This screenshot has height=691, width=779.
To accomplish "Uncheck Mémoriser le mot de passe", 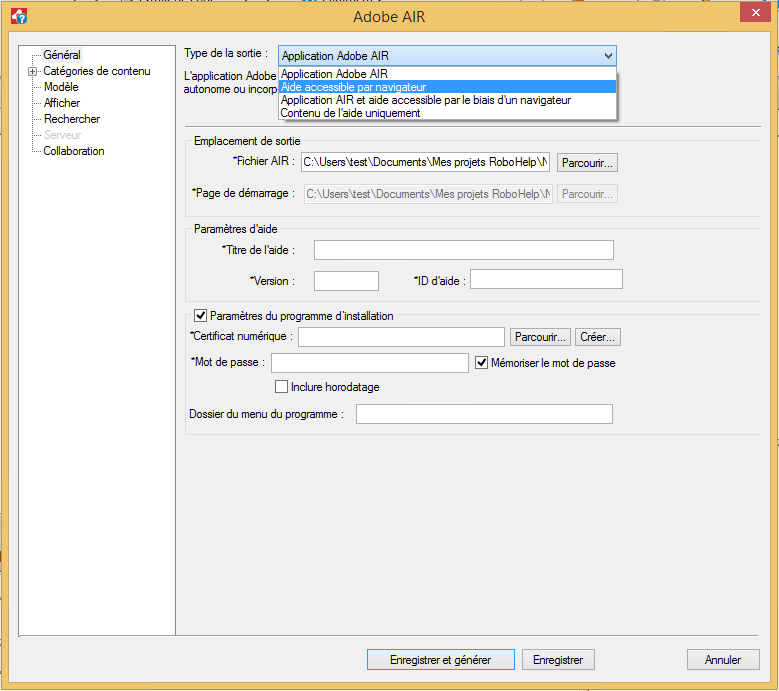I will (481, 363).
